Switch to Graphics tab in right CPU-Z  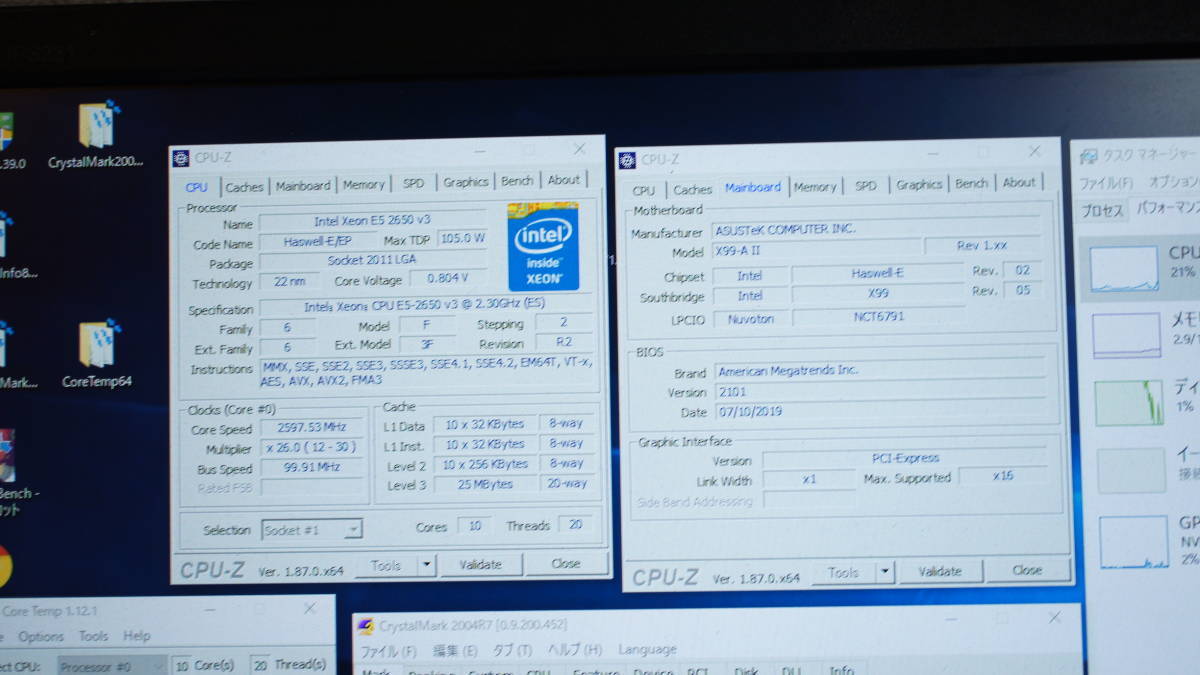click(919, 184)
